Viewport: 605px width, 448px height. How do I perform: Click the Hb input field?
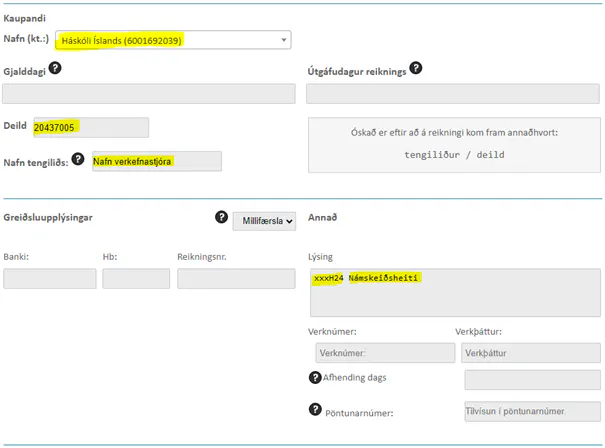pos(136,279)
